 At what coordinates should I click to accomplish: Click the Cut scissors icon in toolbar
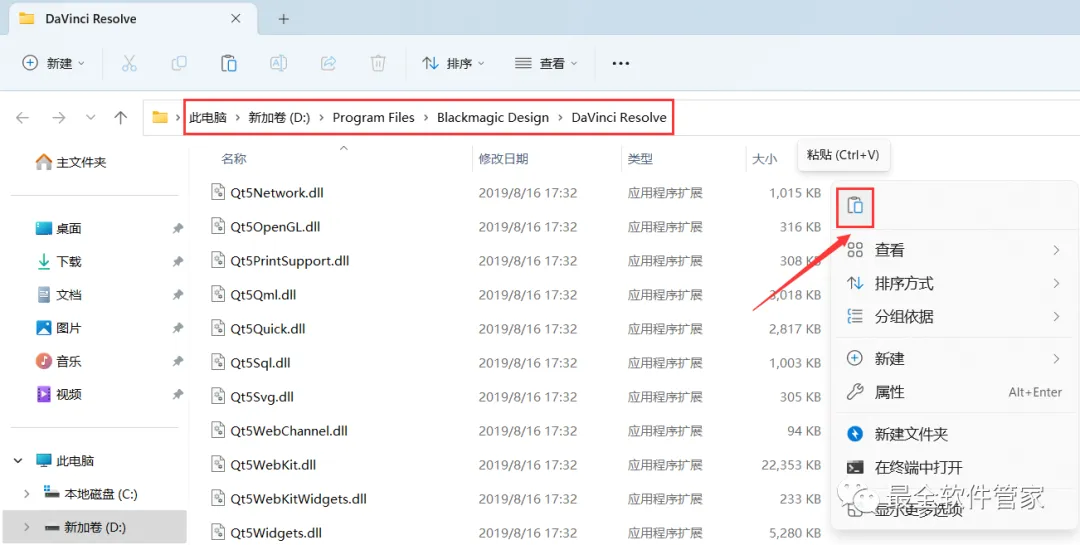129,63
